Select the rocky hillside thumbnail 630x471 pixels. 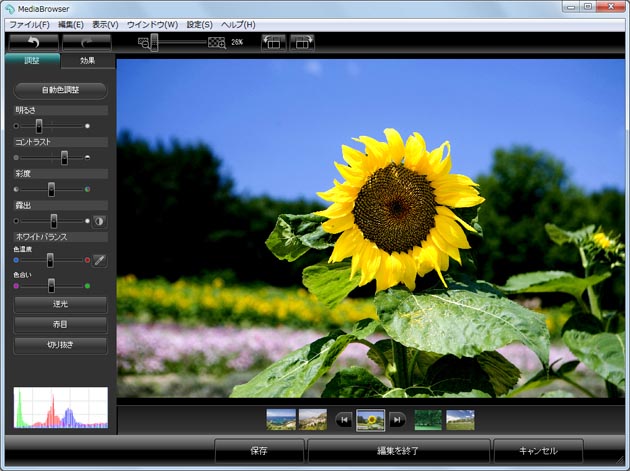(313, 420)
